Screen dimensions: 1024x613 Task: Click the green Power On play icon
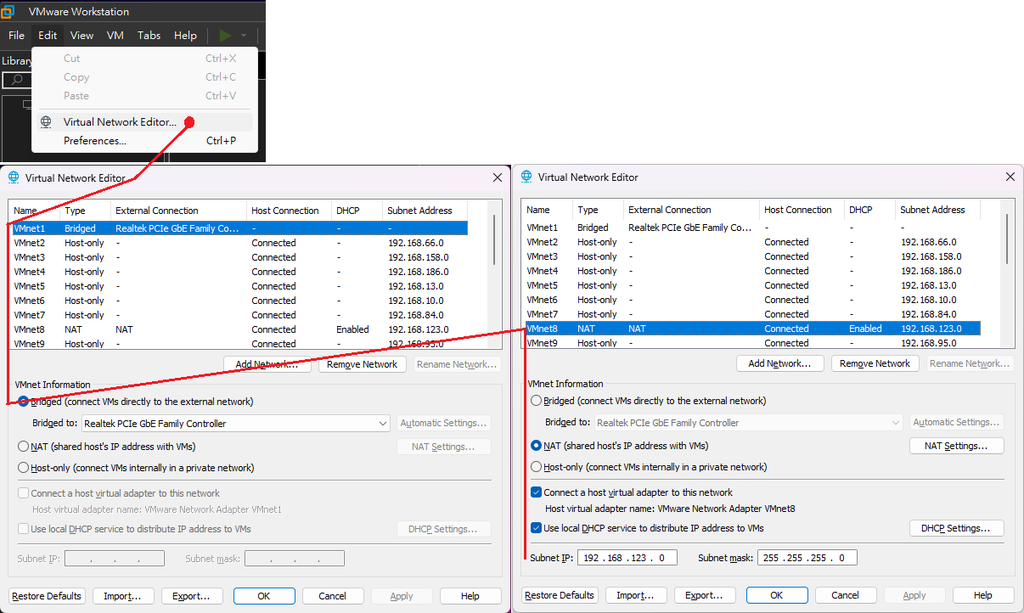[x=225, y=35]
